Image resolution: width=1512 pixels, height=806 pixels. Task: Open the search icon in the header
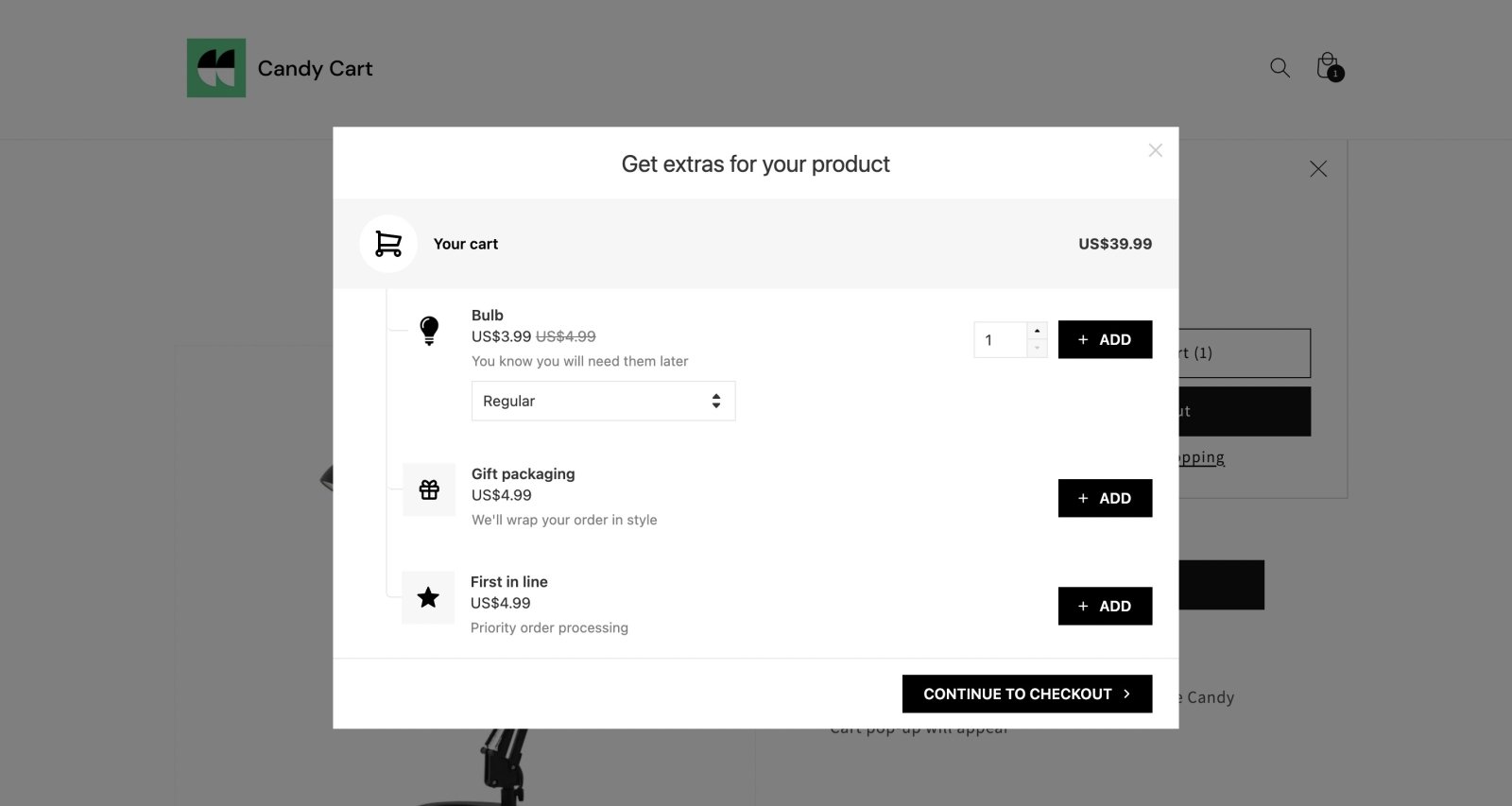coord(1280,67)
